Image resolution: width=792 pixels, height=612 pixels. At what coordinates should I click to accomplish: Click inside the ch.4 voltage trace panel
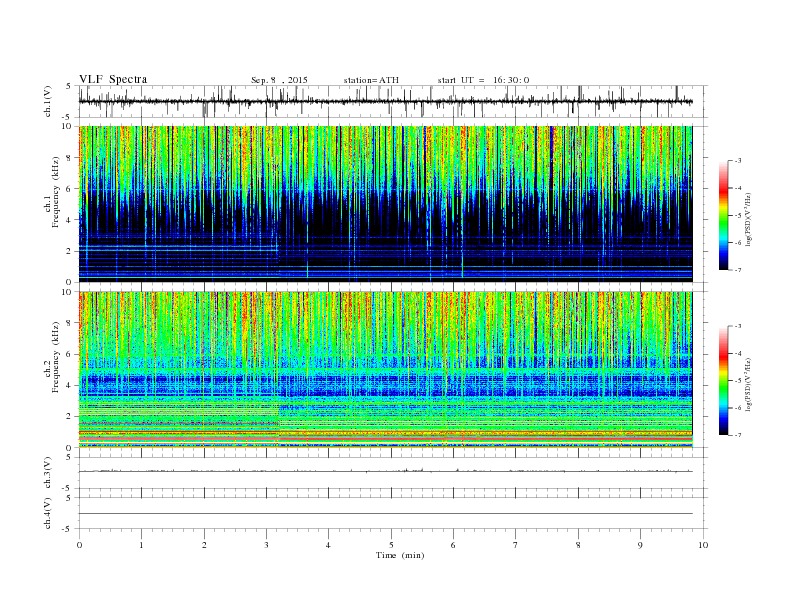tap(393, 513)
